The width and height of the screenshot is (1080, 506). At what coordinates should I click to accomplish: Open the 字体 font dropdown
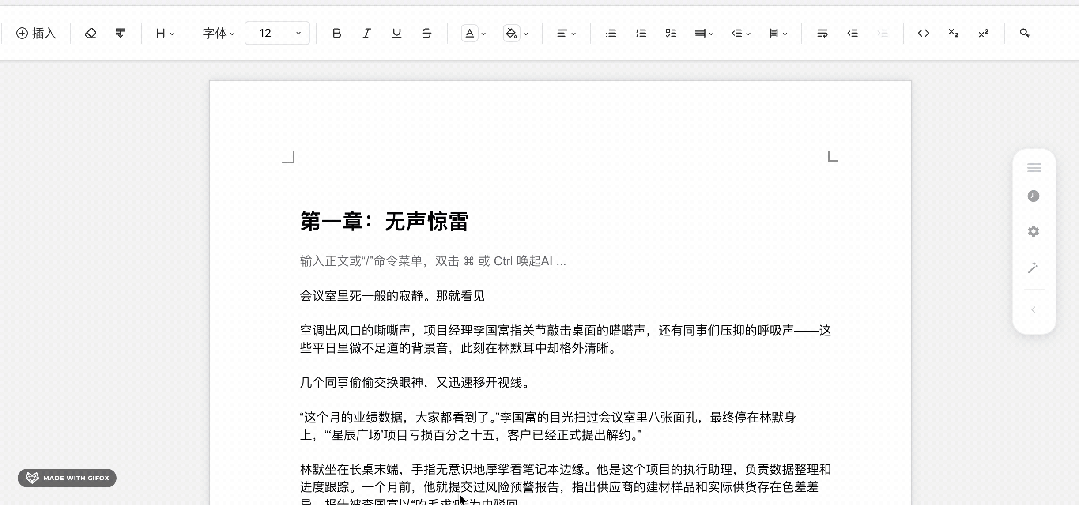click(218, 33)
